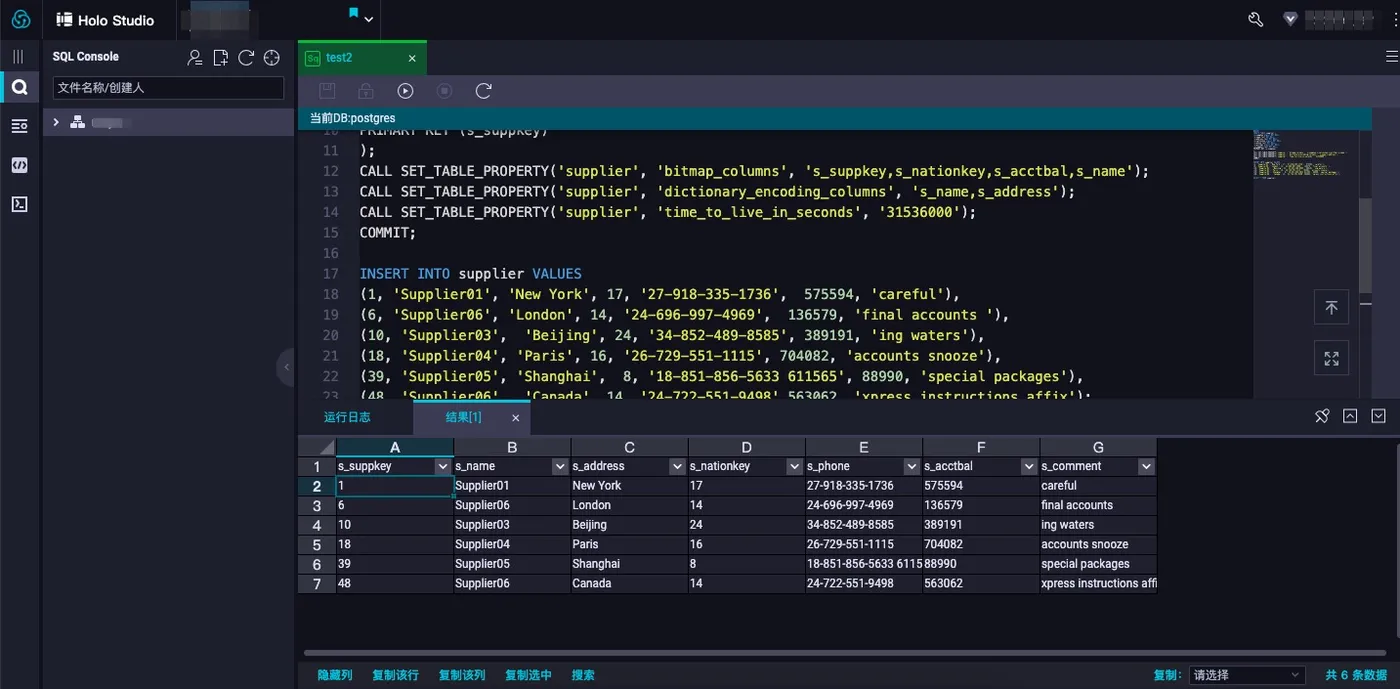Screen dimensions: 1400x689
Task: Click the results horizontal scrollbar
Action: click(x=845, y=654)
